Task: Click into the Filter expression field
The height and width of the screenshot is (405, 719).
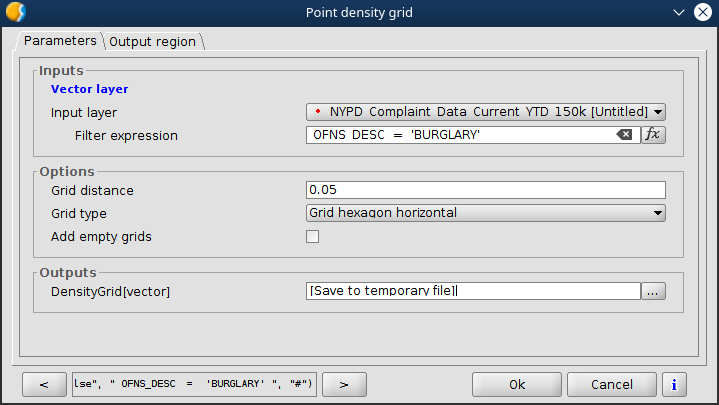Action: point(460,135)
